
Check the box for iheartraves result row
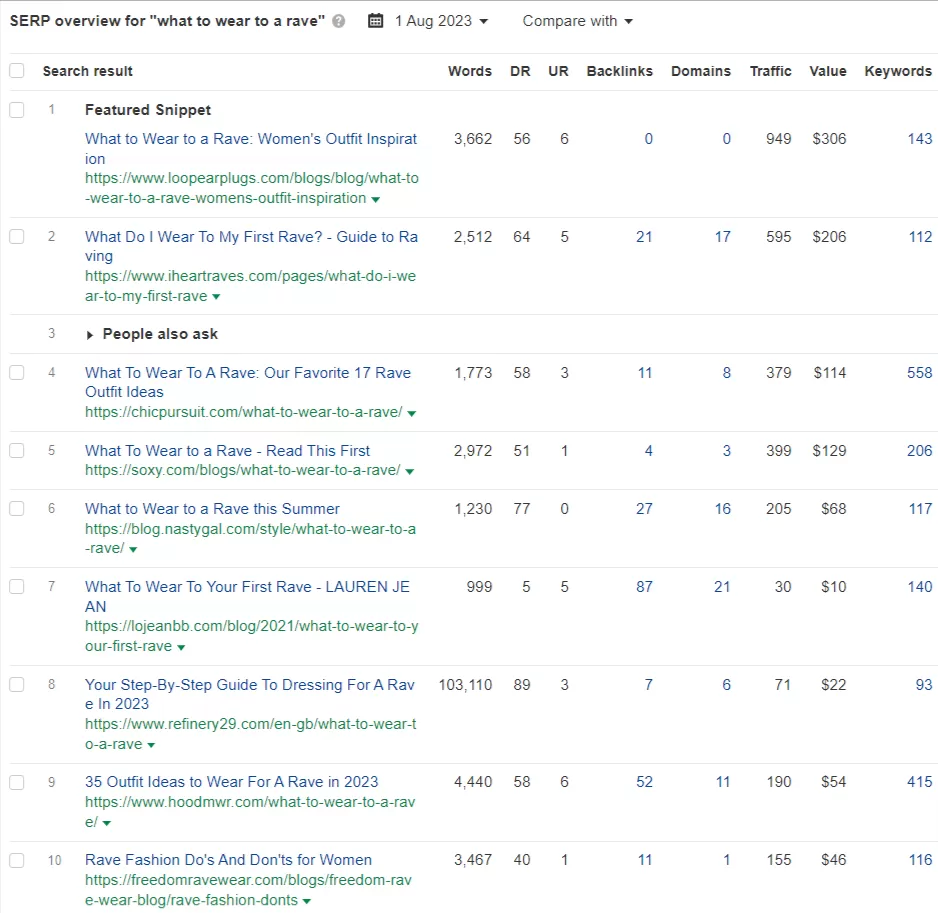coord(17,236)
